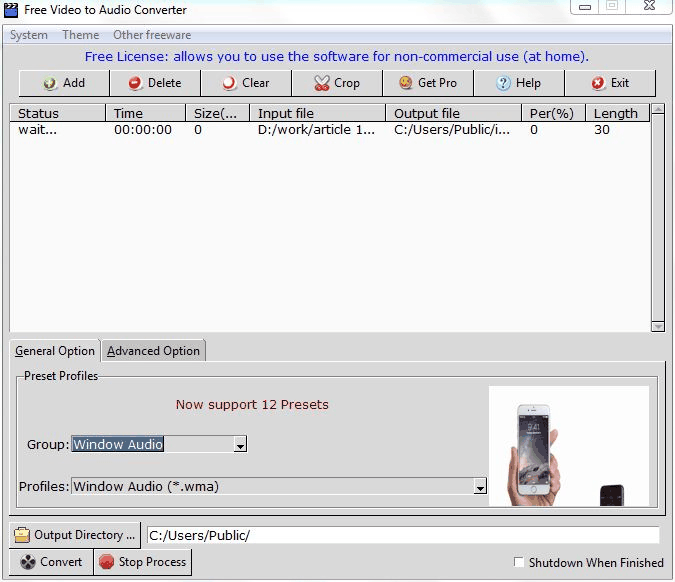675x582 pixels.
Task: Minimize the Free Video to Audio Converter window
Action: point(585,6)
